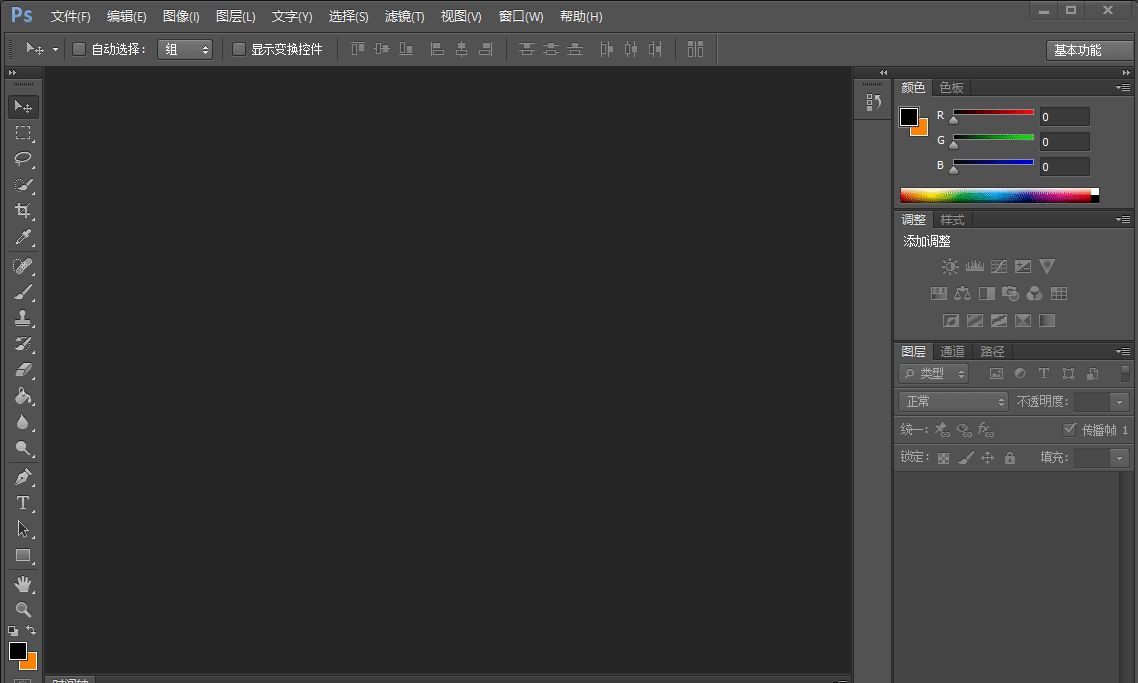
Task: Select the Eraser tool
Action: (23, 370)
